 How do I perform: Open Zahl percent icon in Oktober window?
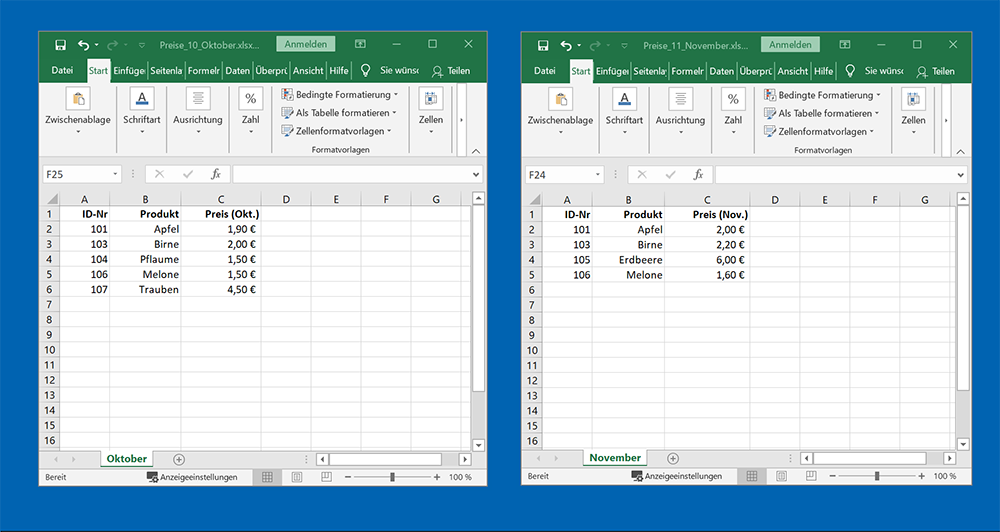pyautogui.click(x=251, y=98)
